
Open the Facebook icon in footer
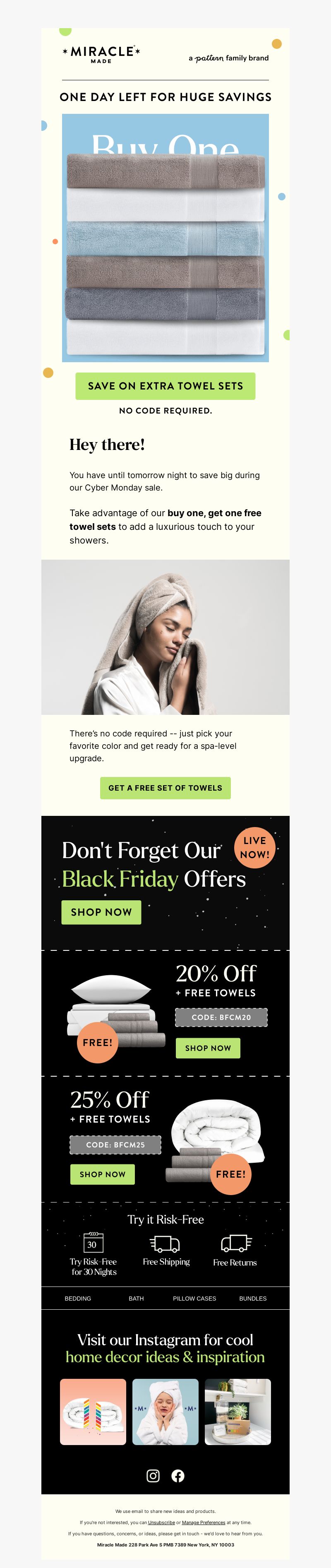(x=177, y=1475)
